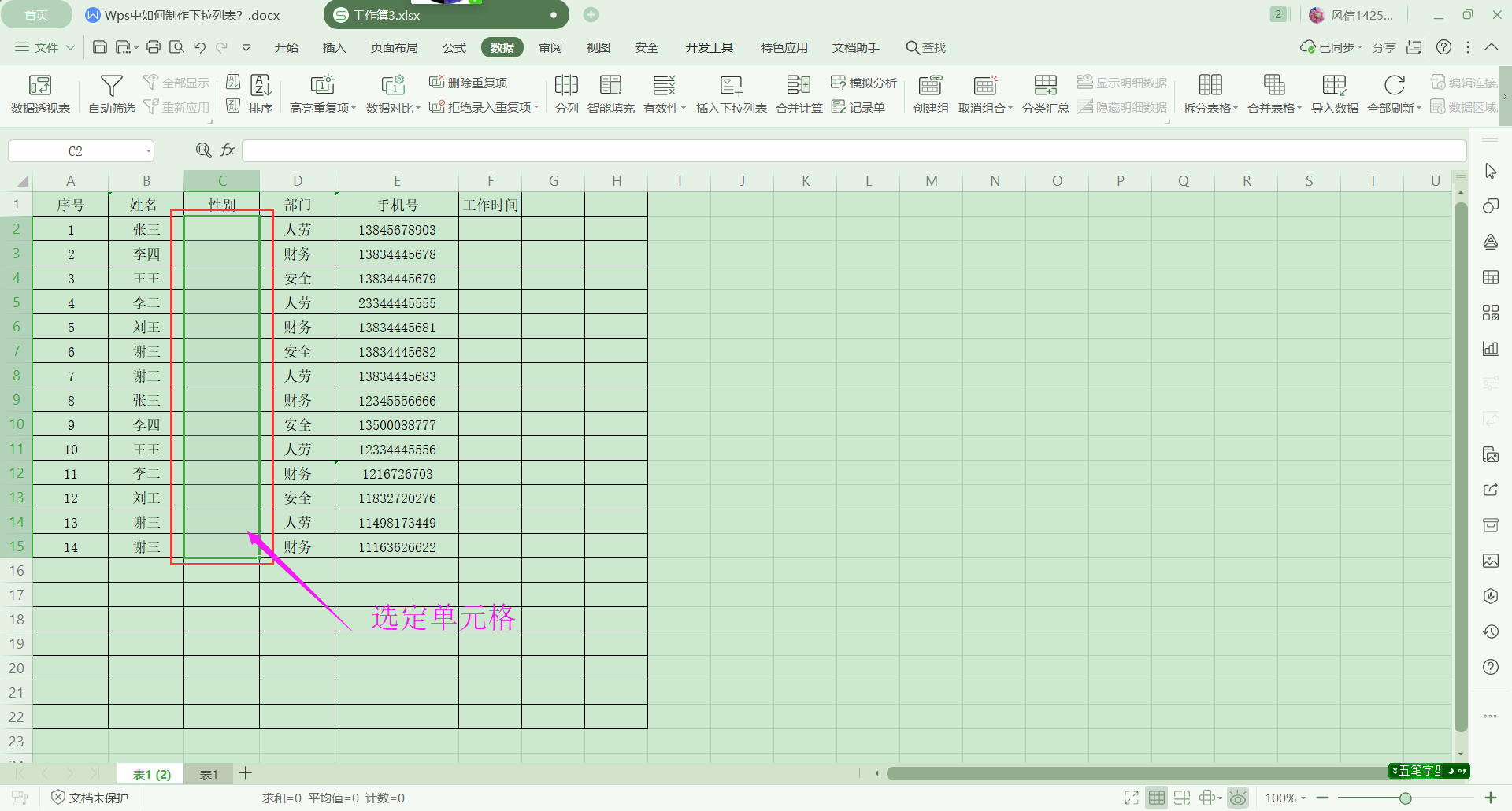
Task: Click the zoom in plus button
Action: tap(1491, 798)
